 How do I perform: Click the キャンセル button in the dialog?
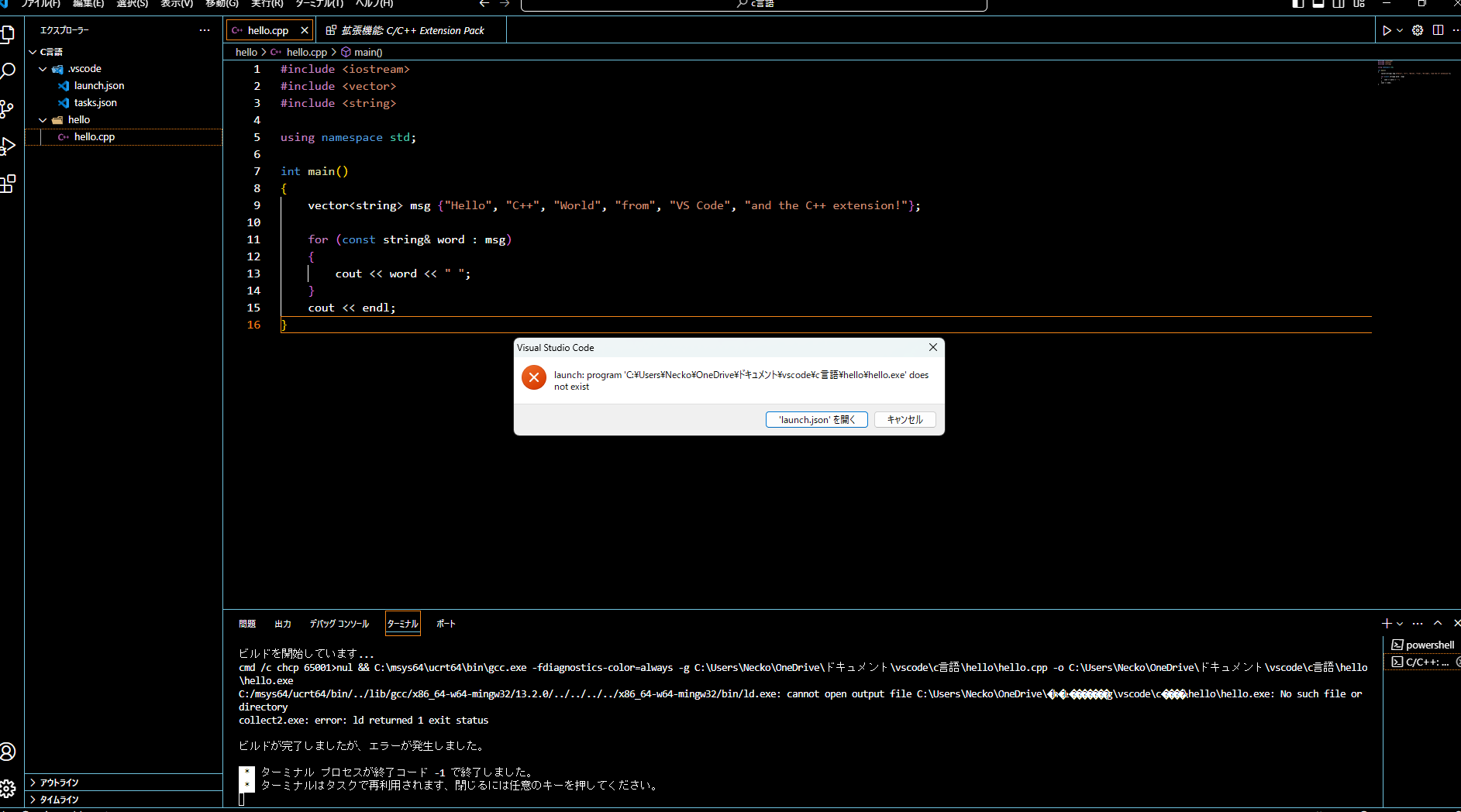pos(904,419)
